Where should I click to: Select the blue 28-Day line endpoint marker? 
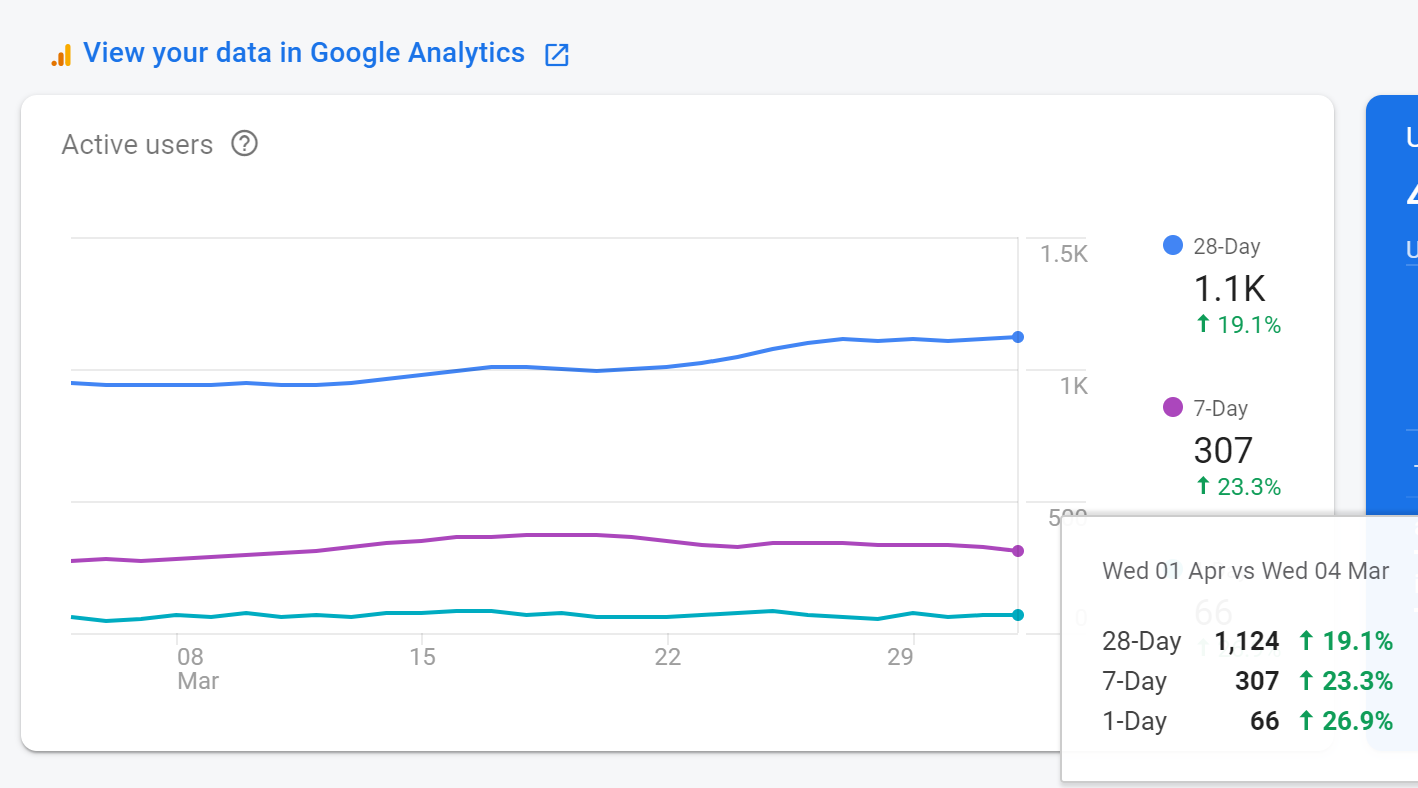point(1018,337)
